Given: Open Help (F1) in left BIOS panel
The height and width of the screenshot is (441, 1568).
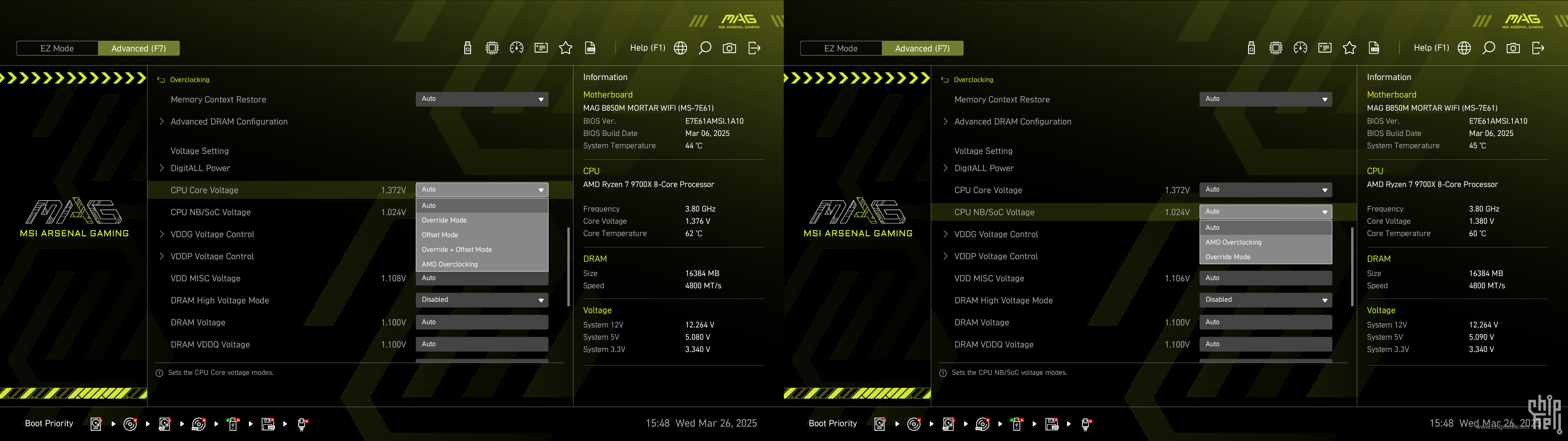Looking at the screenshot, I should 648,47.
